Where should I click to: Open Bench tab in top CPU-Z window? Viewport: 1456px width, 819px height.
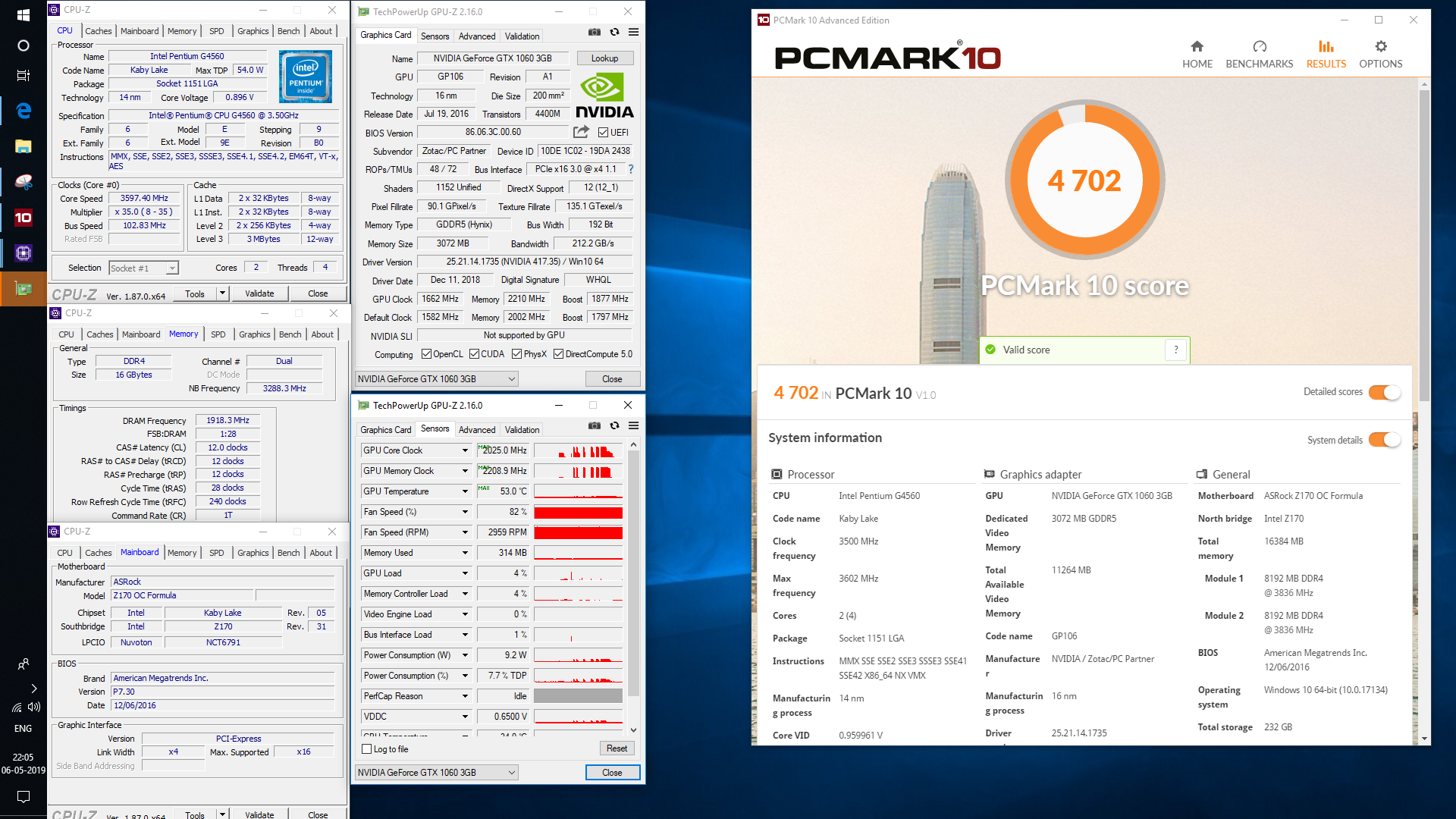point(288,31)
